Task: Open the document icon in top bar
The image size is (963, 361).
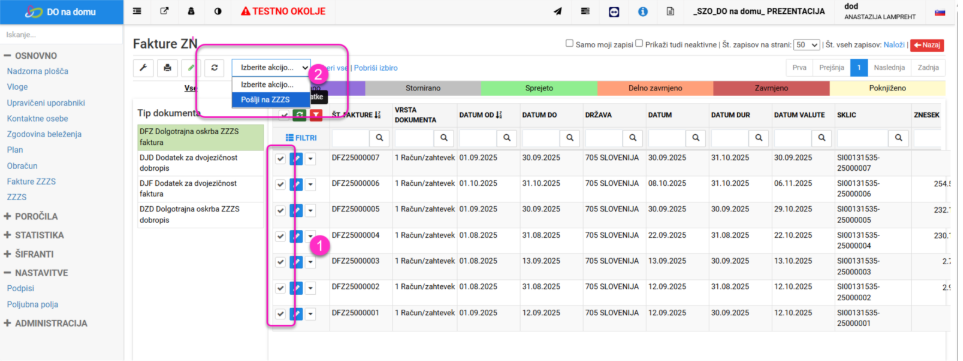Action: (x=671, y=12)
